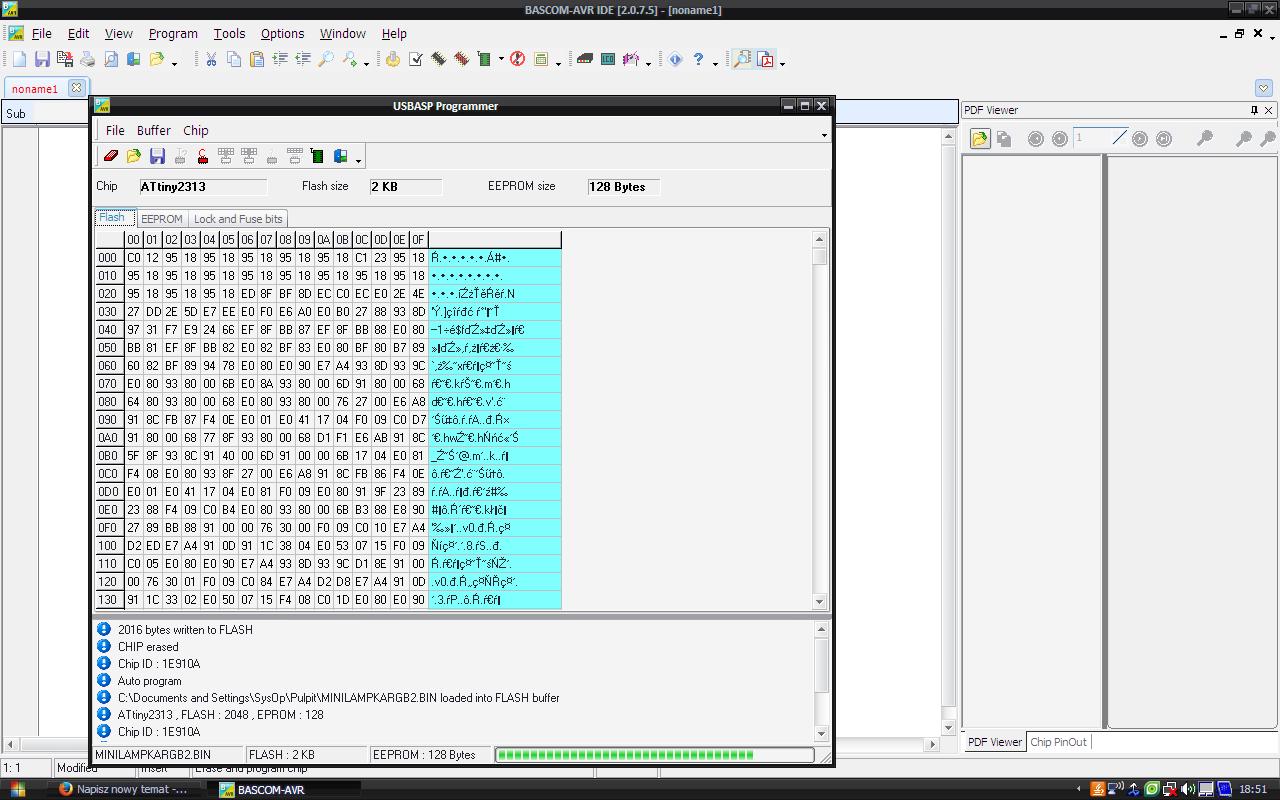
Task: Click 'Auto program' log entry
Action: (x=149, y=681)
